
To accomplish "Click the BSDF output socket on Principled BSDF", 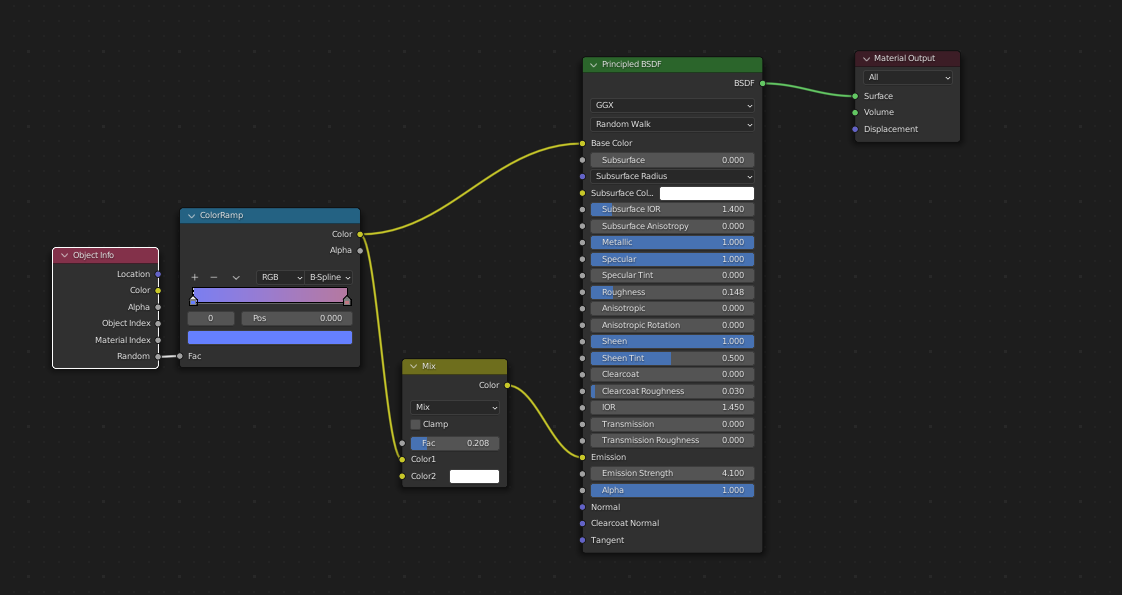I will point(763,83).
